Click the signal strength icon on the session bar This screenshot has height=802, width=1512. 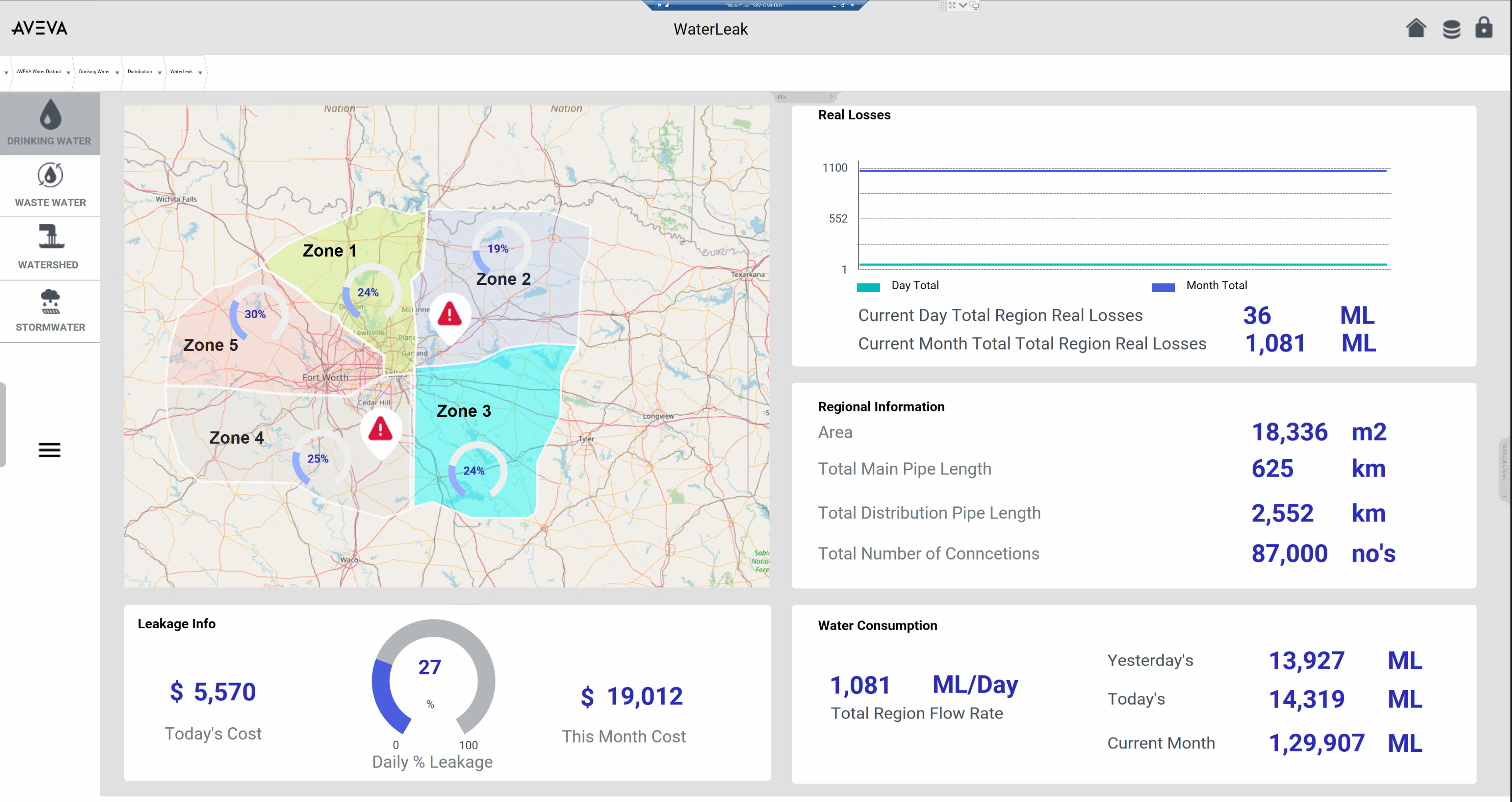pos(667,5)
